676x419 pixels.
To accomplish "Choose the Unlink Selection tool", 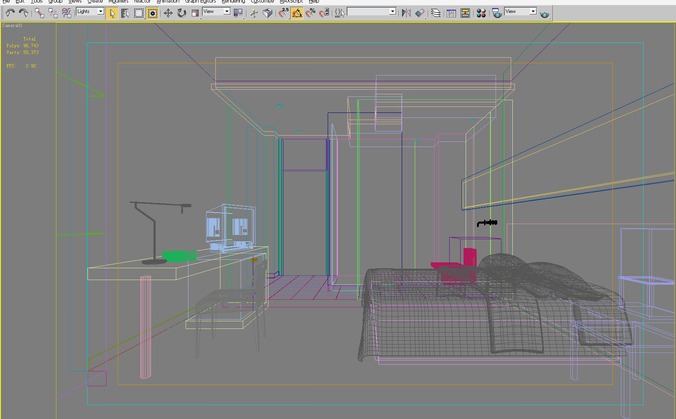I will click(x=53, y=13).
